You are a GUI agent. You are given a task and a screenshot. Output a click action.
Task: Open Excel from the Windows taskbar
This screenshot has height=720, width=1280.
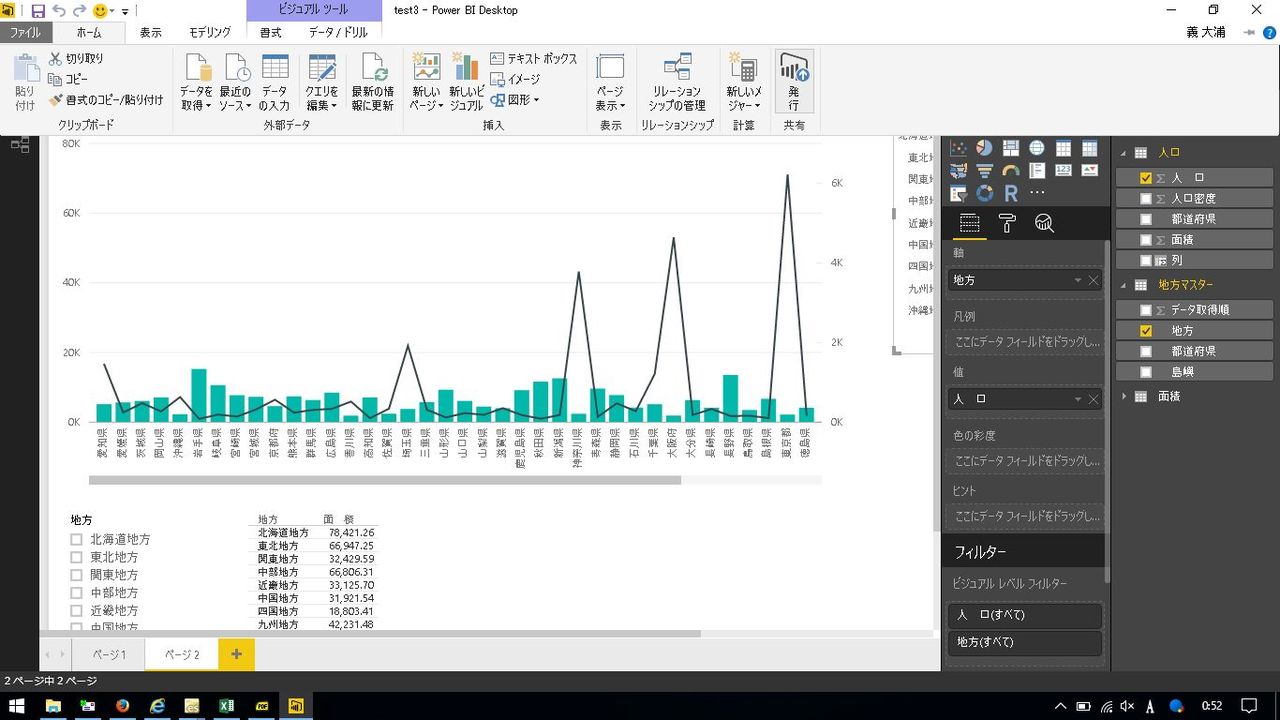(x=227, y=706)
